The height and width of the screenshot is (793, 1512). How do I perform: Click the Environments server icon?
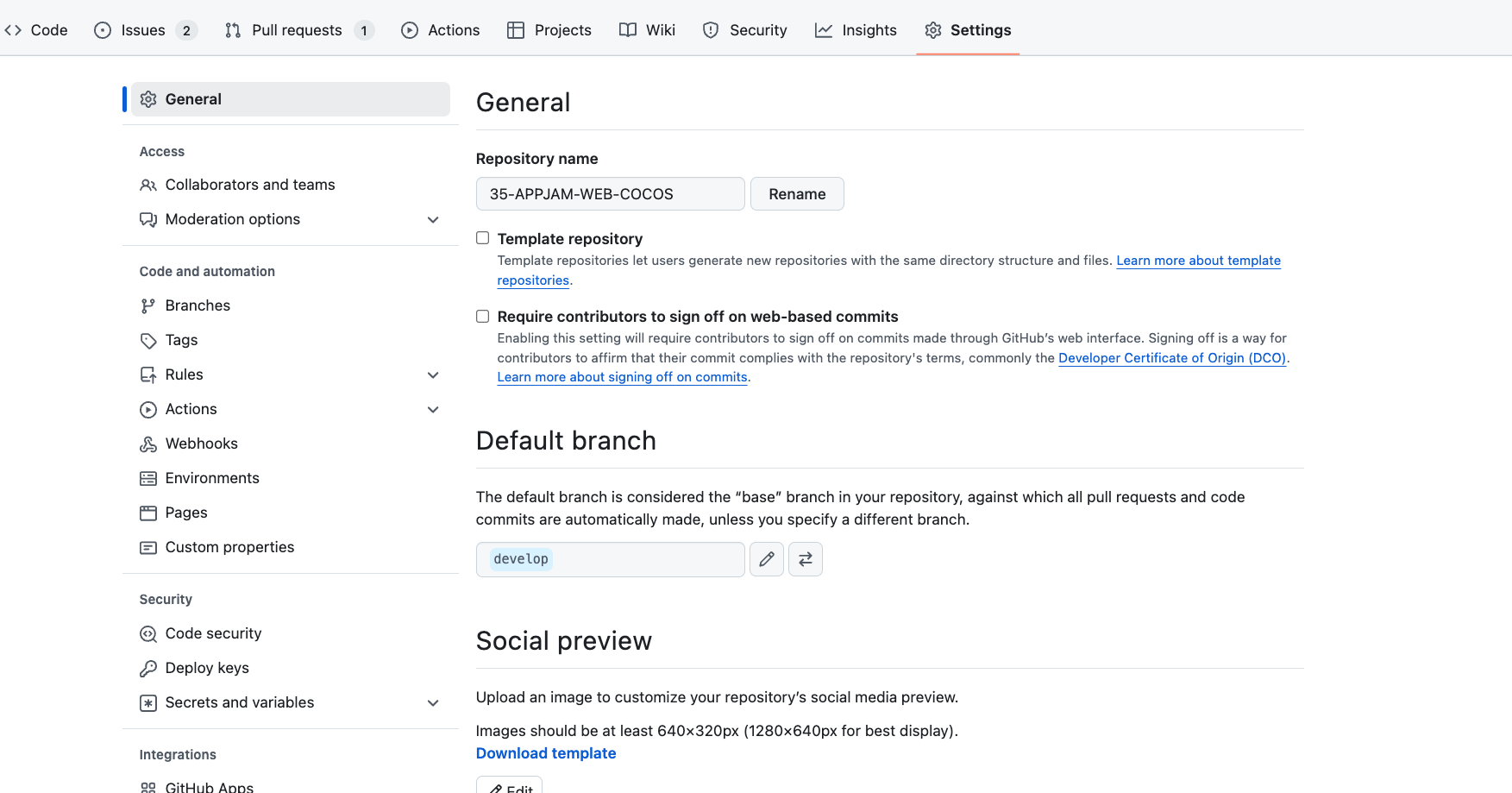(148, 478)
